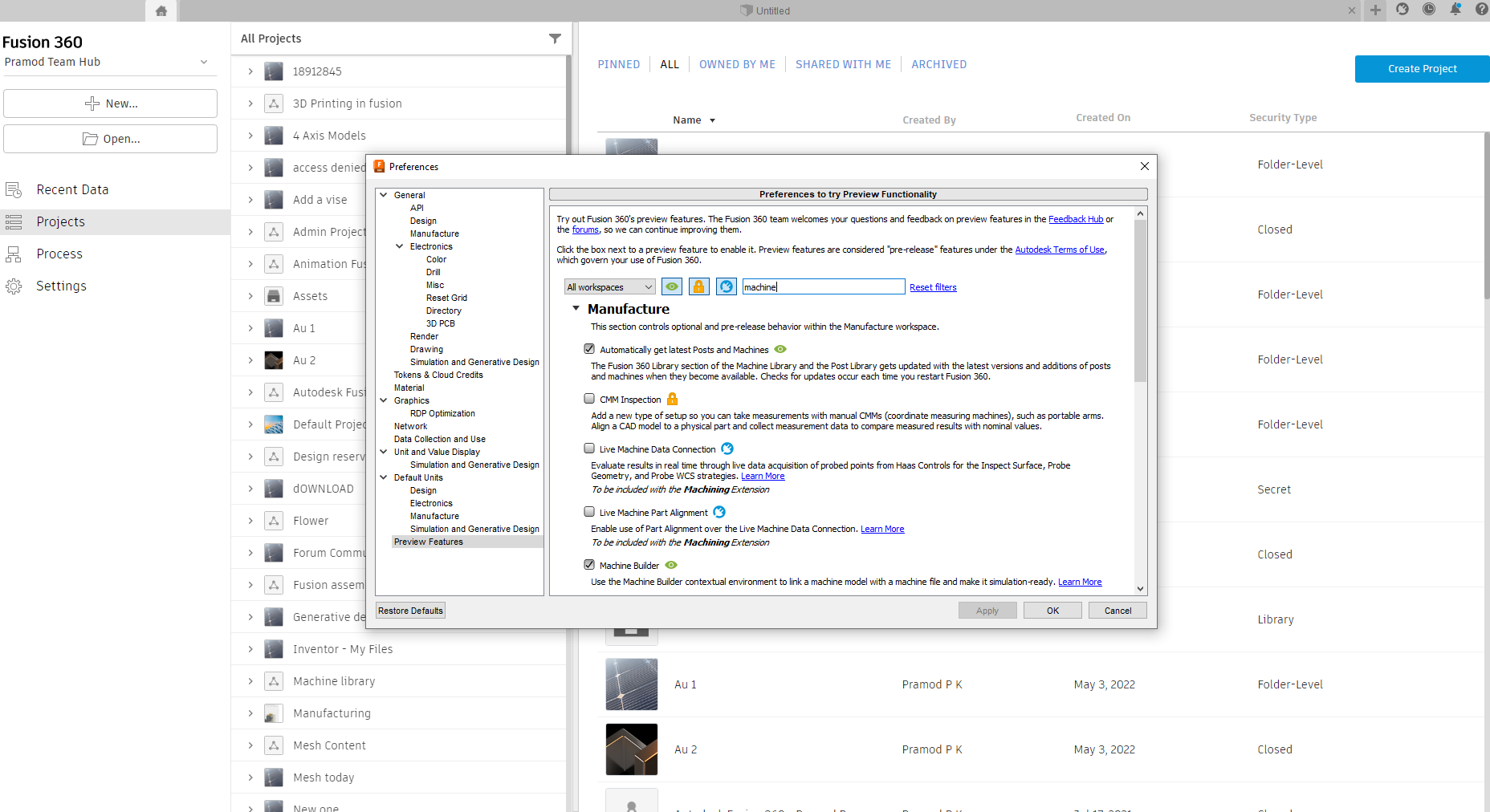Click the preview features search field

(823, 286)
